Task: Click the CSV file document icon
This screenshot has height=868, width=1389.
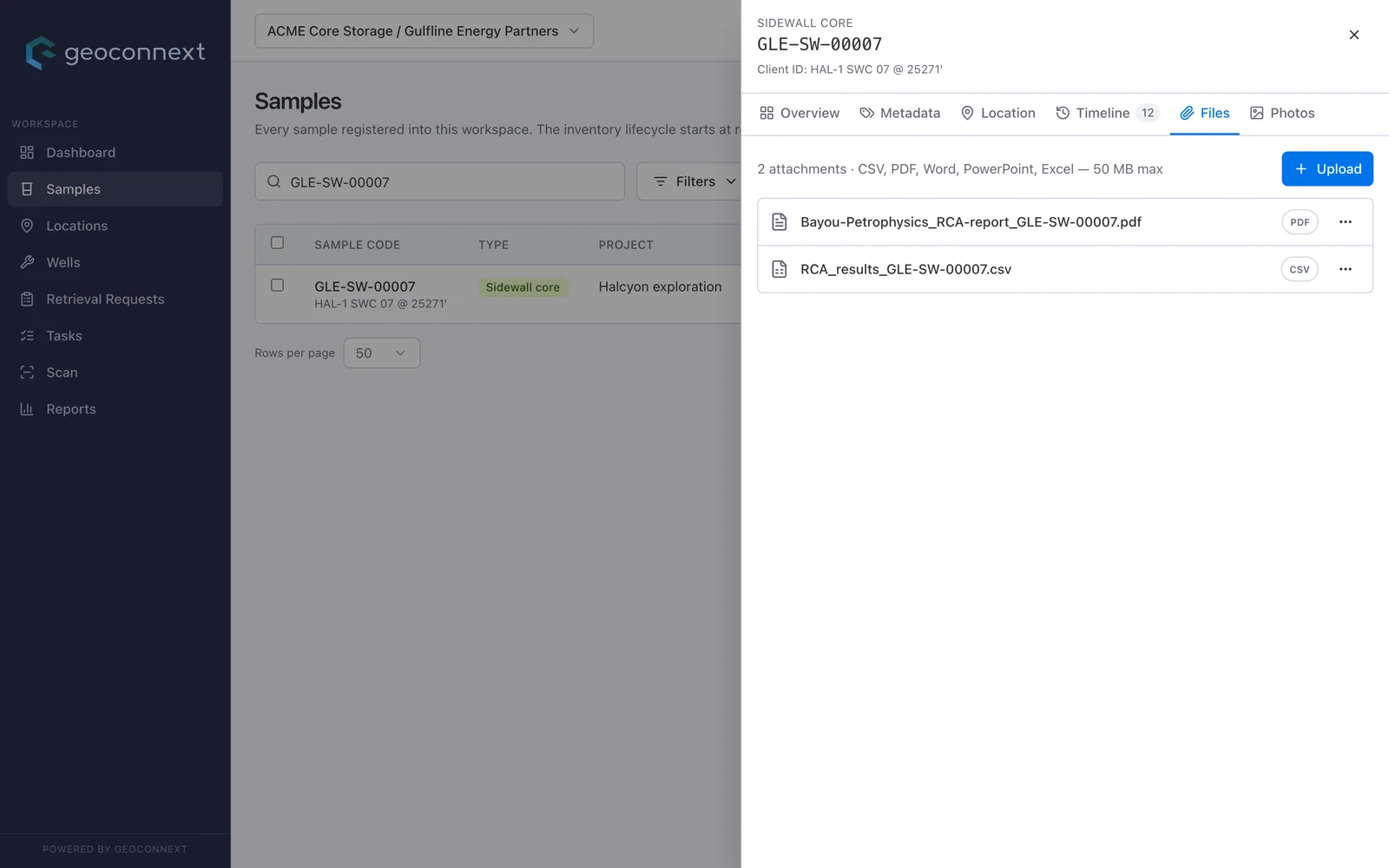Action: pyautogui.click(x=780, y=269)
